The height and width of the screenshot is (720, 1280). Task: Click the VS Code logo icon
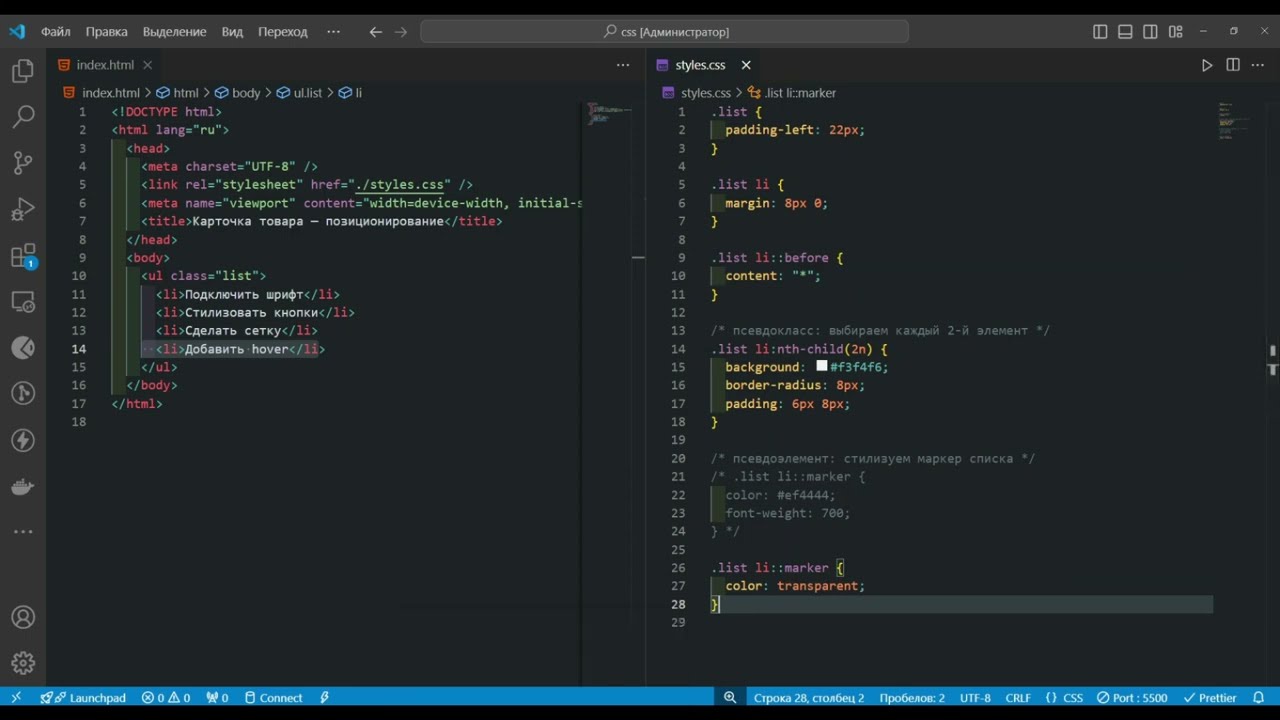(17, 32)
